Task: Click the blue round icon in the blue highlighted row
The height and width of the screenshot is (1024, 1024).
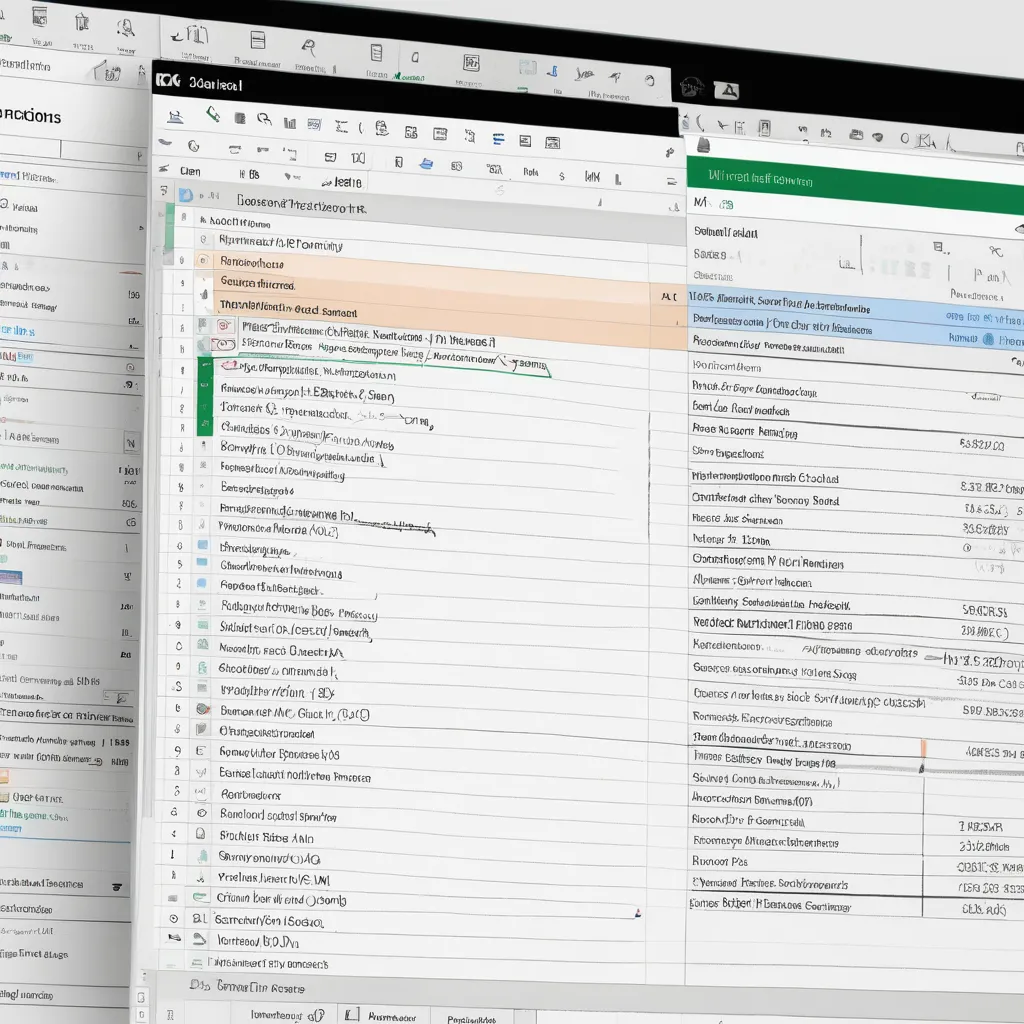Action: tap(989, 339)
